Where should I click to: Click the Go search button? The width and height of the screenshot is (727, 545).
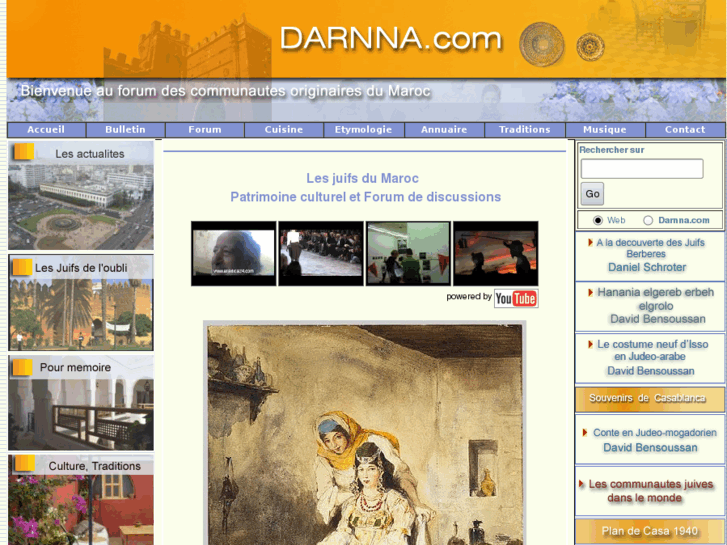click(x=592, y=194)
